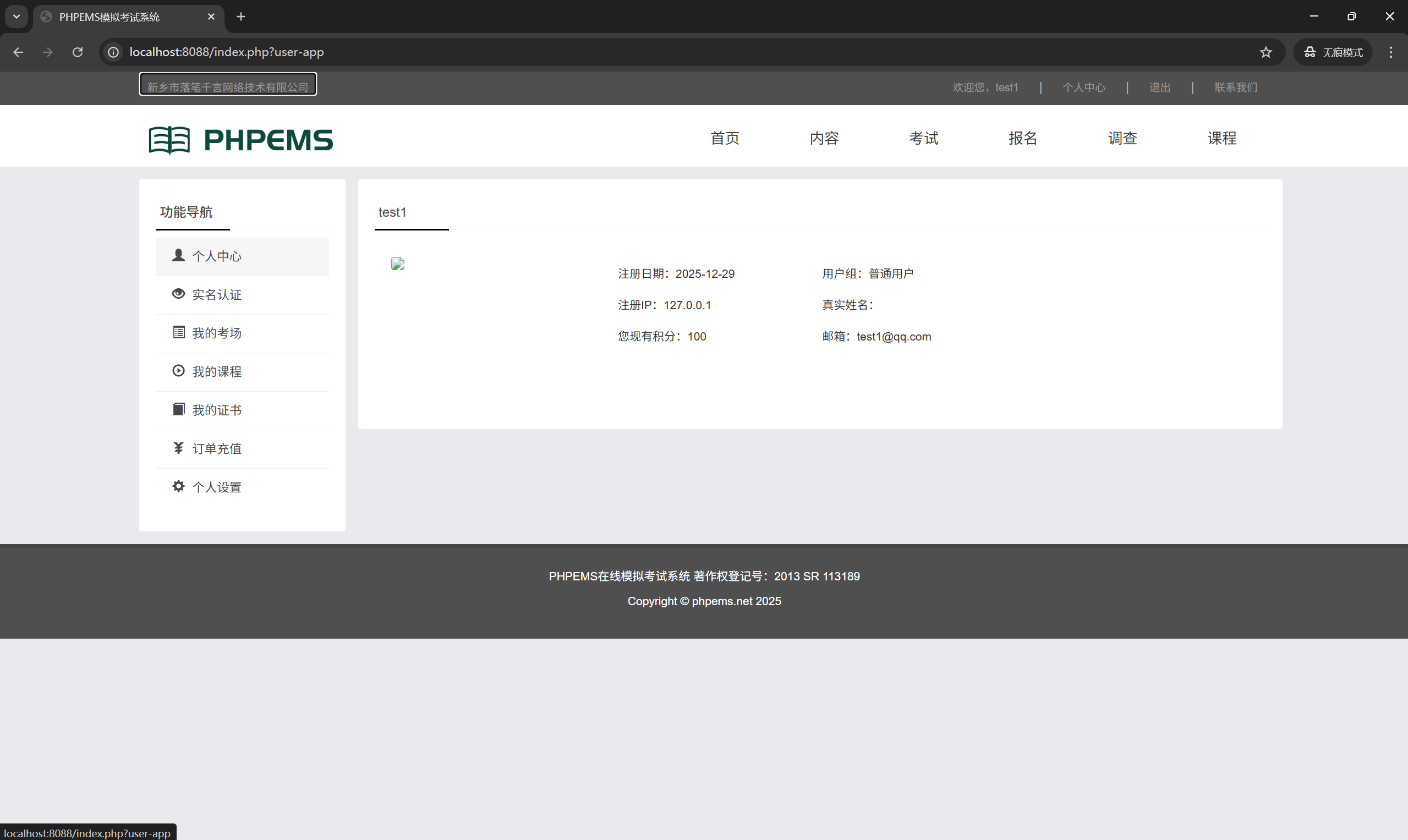Click the list icon beside 我的考场
The image size is (1408, 840).
click(x=178, y=332)
